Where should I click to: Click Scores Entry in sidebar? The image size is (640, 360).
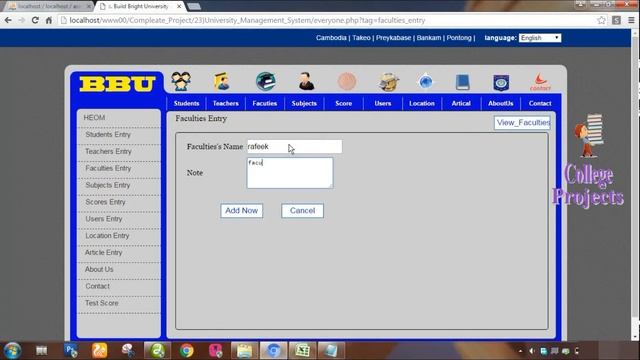pos(105,202)
